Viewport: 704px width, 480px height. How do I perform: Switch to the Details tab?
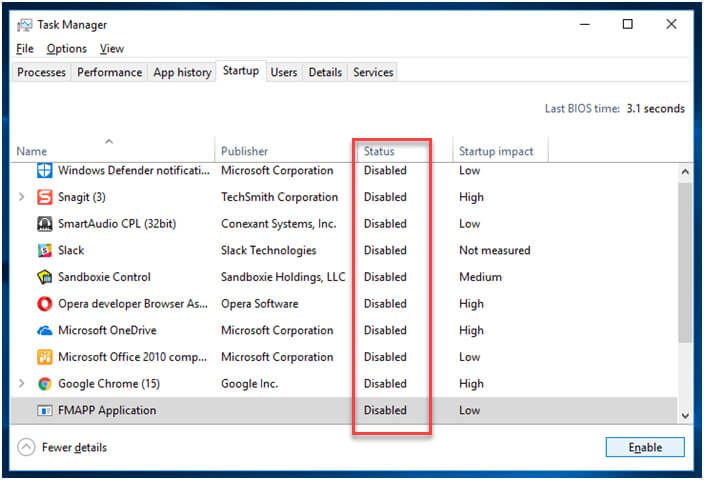click(x=325, y=72)
